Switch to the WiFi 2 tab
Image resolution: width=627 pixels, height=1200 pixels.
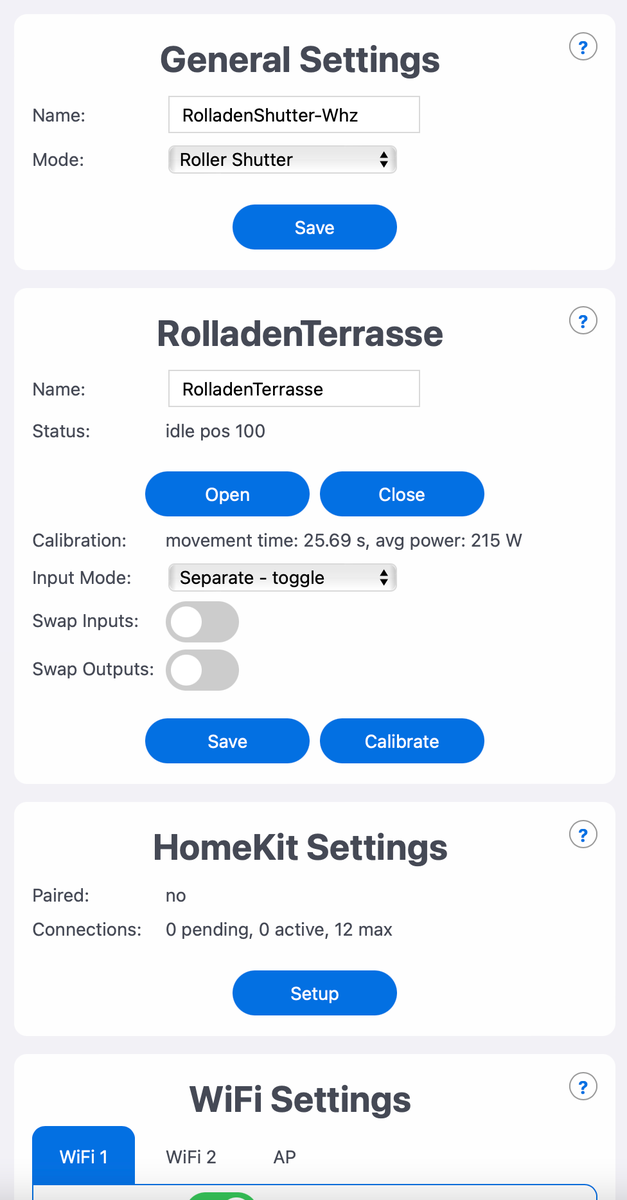pyautogui.click(x=190, y=1156)
